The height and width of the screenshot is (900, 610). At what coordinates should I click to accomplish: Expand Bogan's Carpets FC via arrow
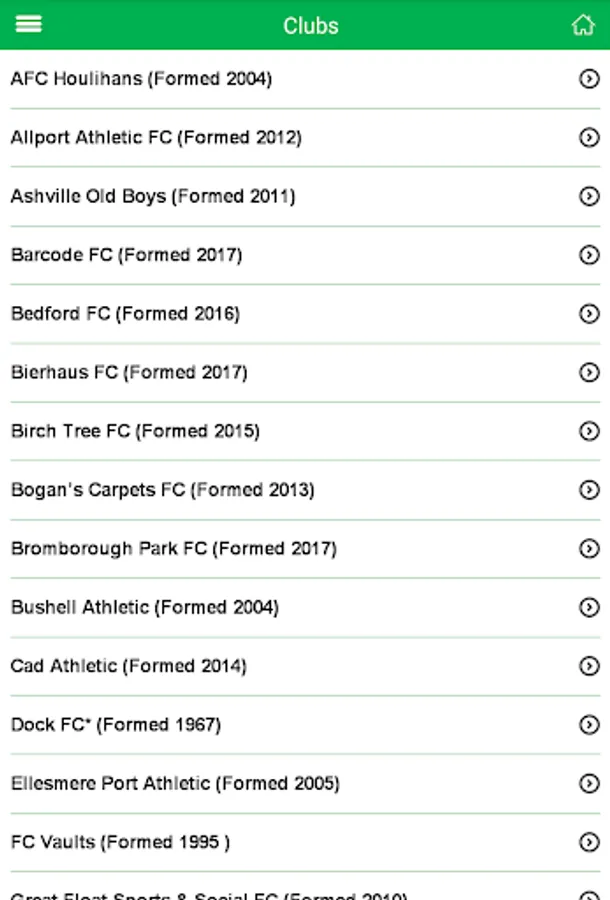[x=589, y=490]
